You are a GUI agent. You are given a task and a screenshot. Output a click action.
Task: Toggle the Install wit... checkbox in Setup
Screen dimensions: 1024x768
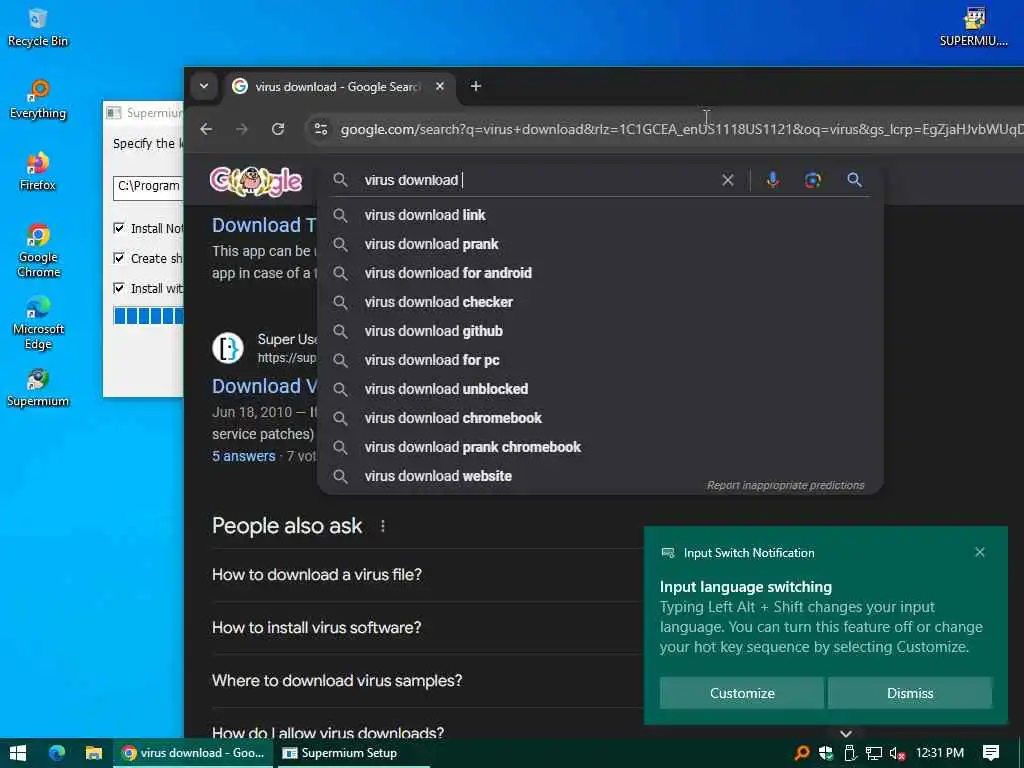pyautogui.click(x=119, y=288)
